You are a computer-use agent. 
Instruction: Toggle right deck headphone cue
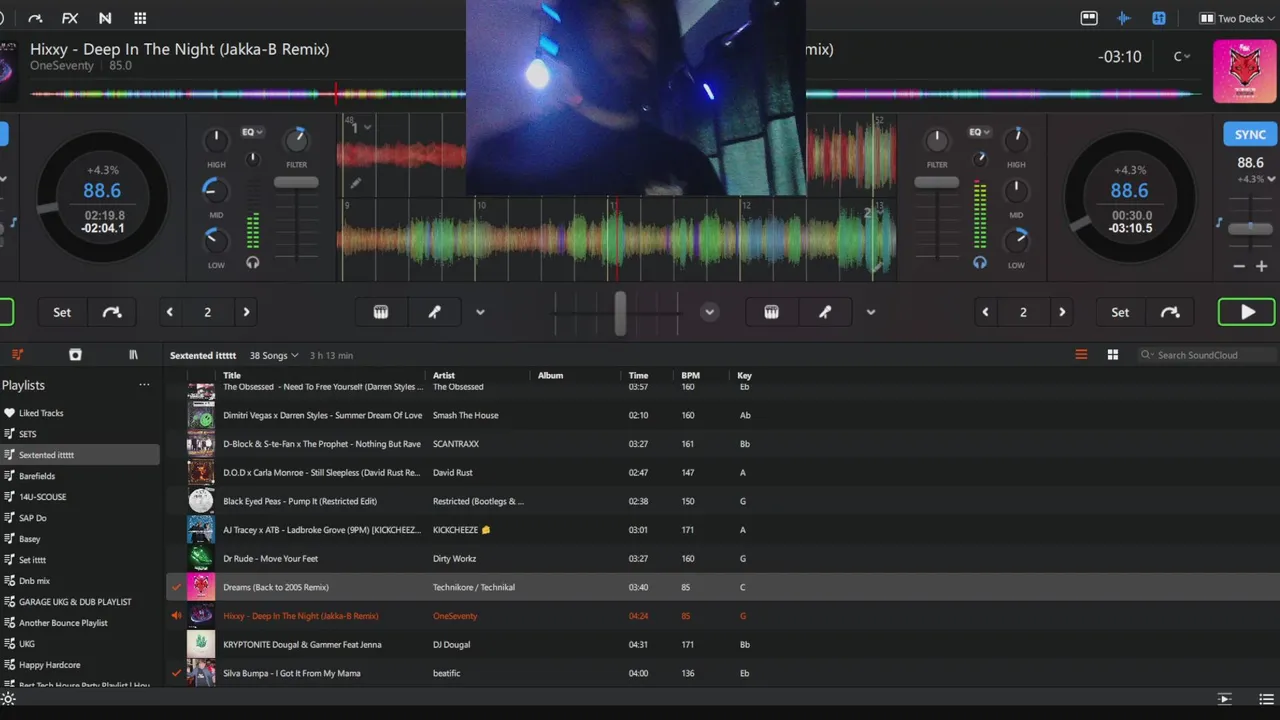(x=980, y=262)
